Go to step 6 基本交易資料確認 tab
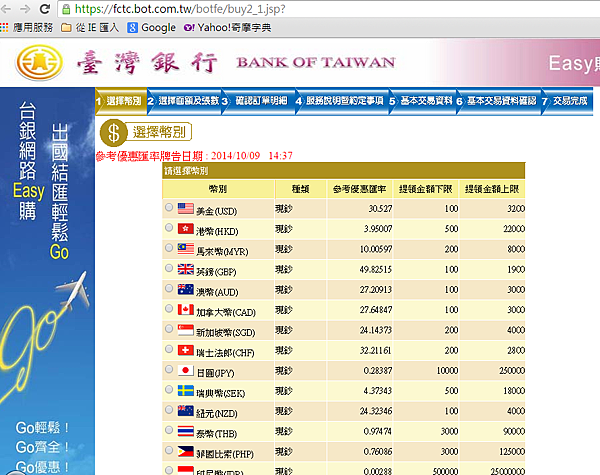This screenshot has height=475, width=600. 499,101
